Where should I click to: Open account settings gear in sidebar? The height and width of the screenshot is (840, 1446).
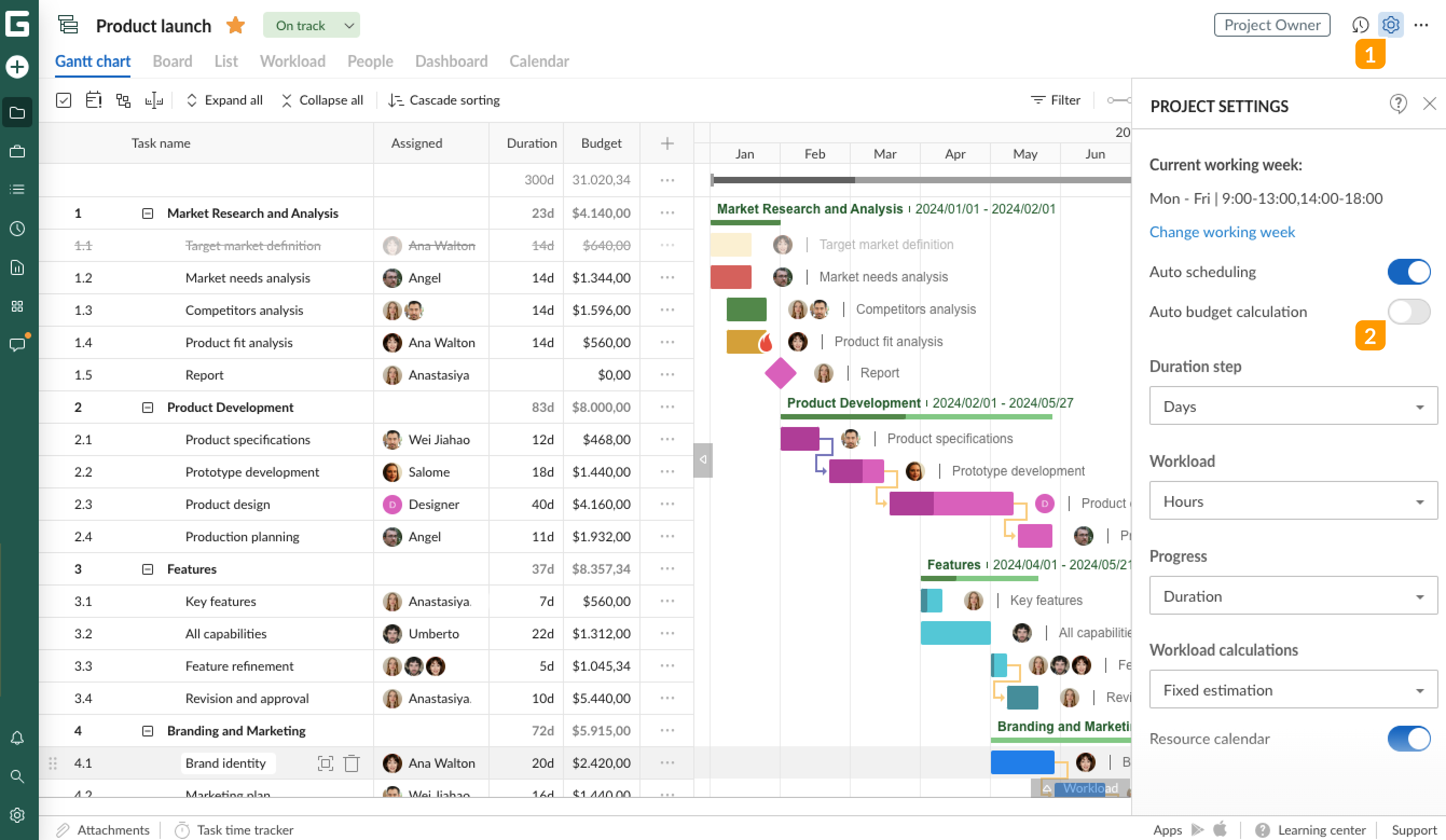17,815
